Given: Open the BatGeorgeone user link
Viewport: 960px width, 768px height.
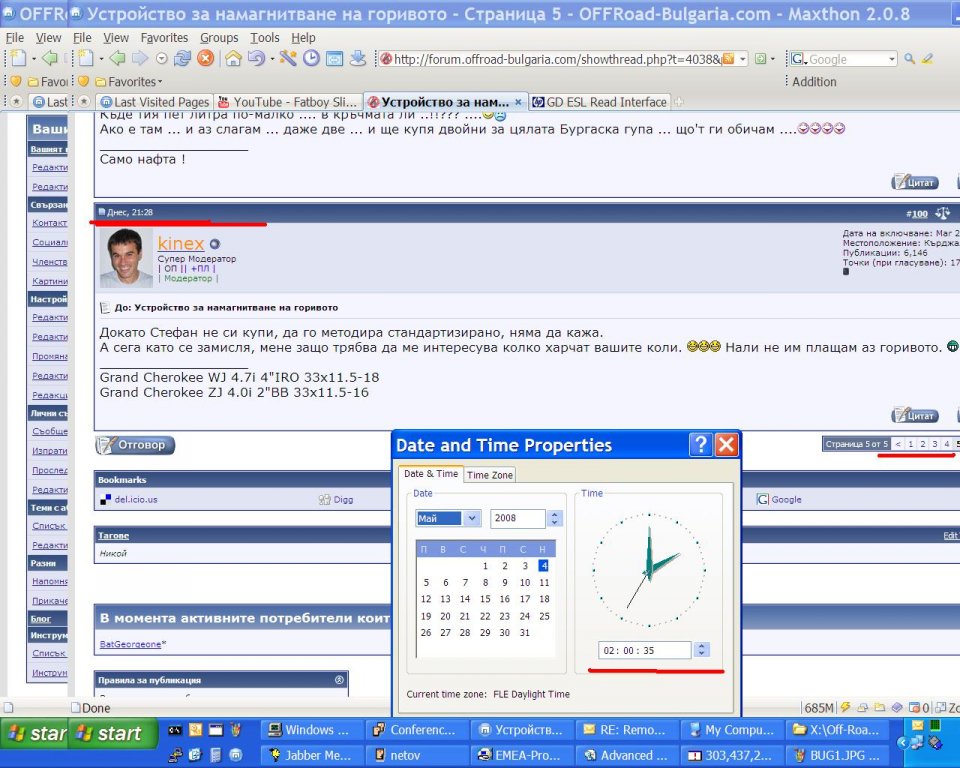Looking at the screenshot, I should [130, 644].
